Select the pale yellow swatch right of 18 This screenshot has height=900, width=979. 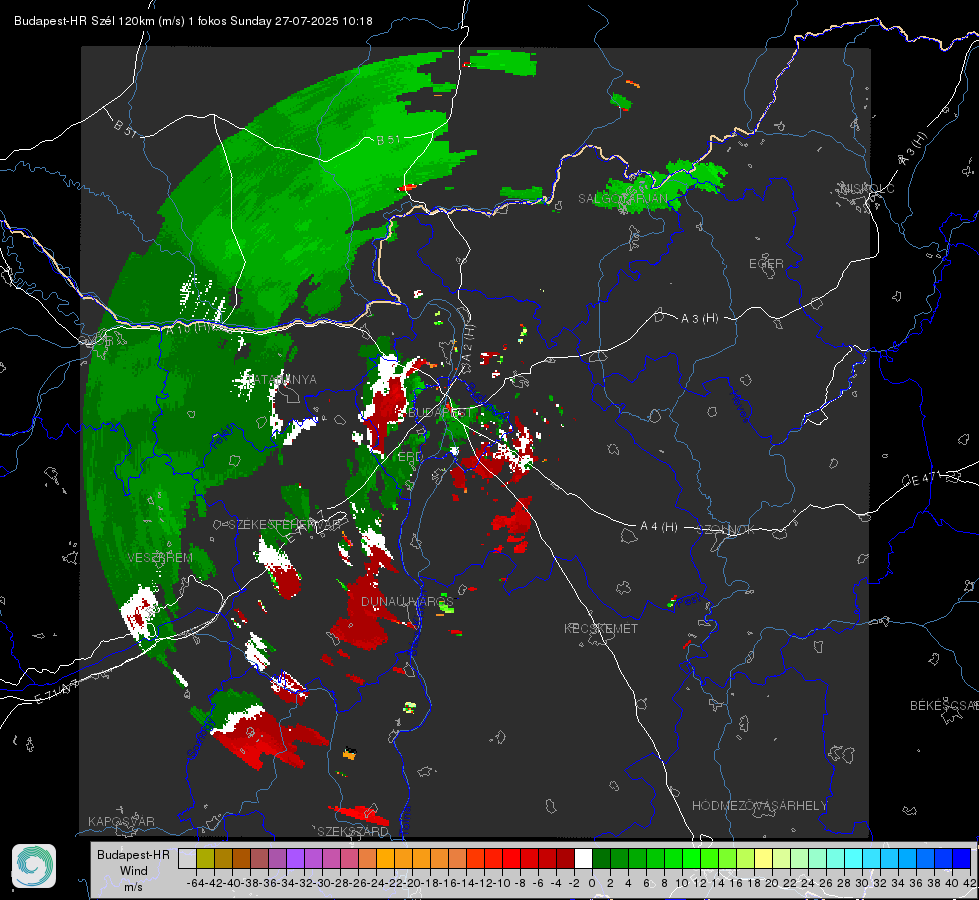point(764,858)
